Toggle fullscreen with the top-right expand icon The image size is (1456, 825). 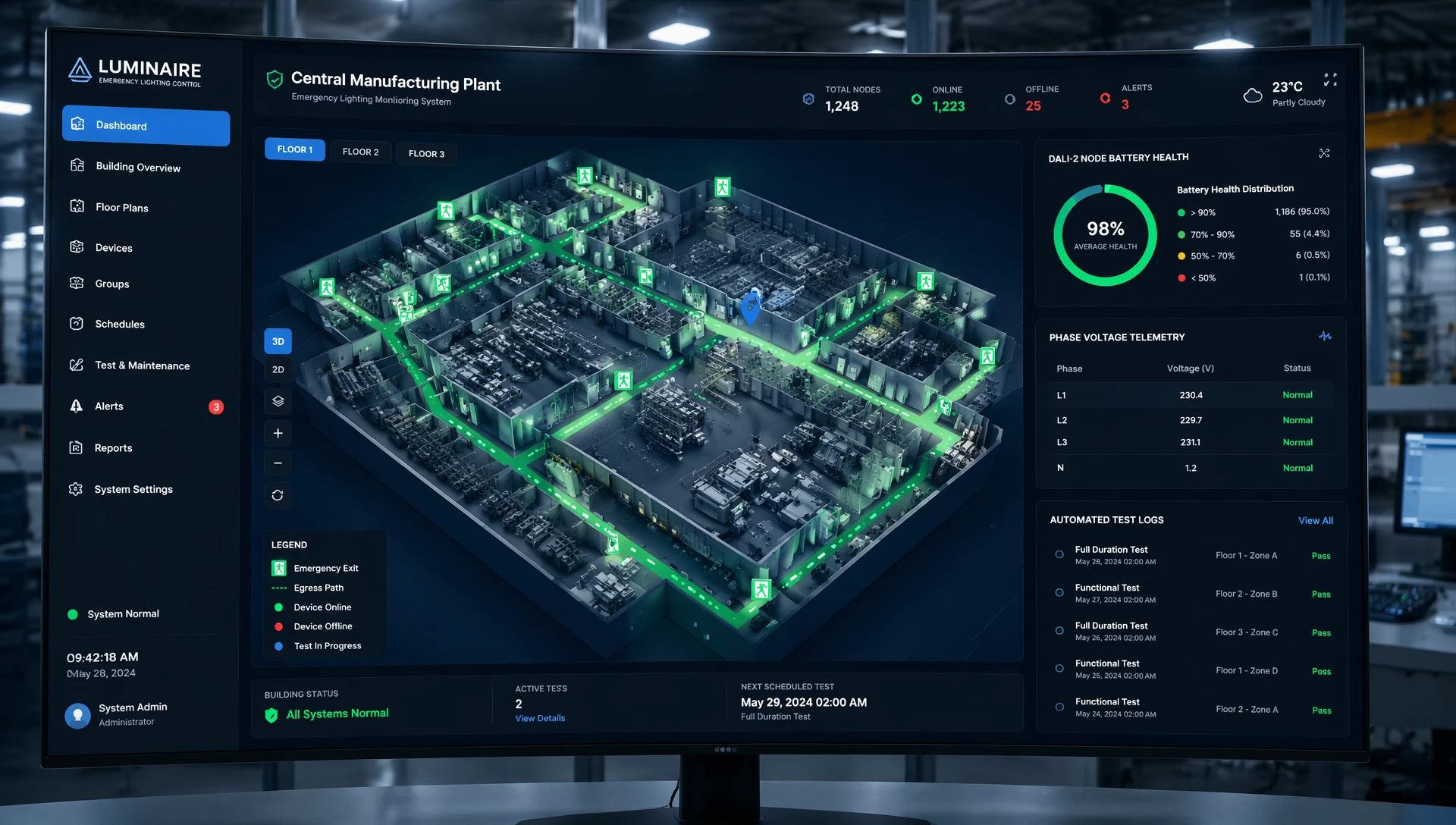coord(1330,80)
